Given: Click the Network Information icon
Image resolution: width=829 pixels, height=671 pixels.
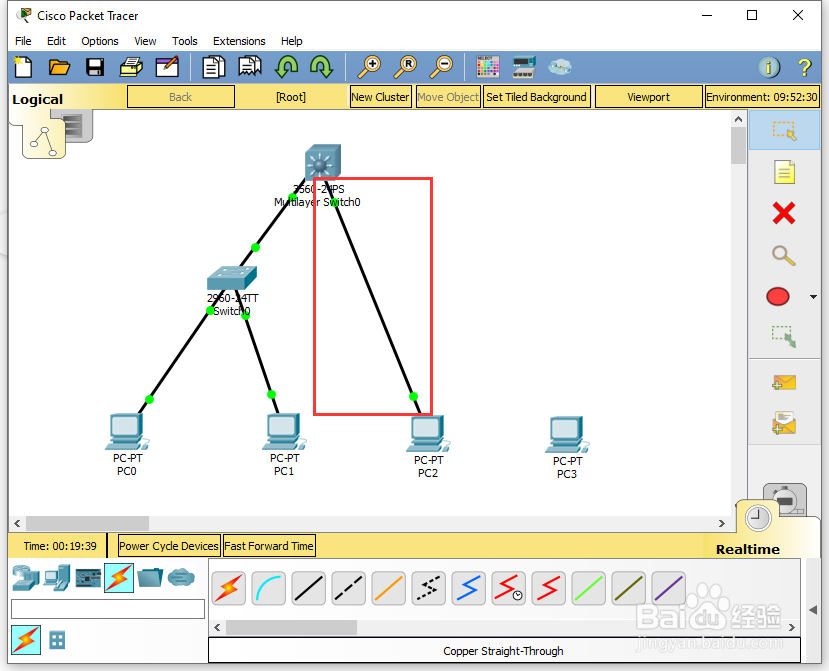Looking at the screenshot, I should pyautogui.click(x=769, y=67).
